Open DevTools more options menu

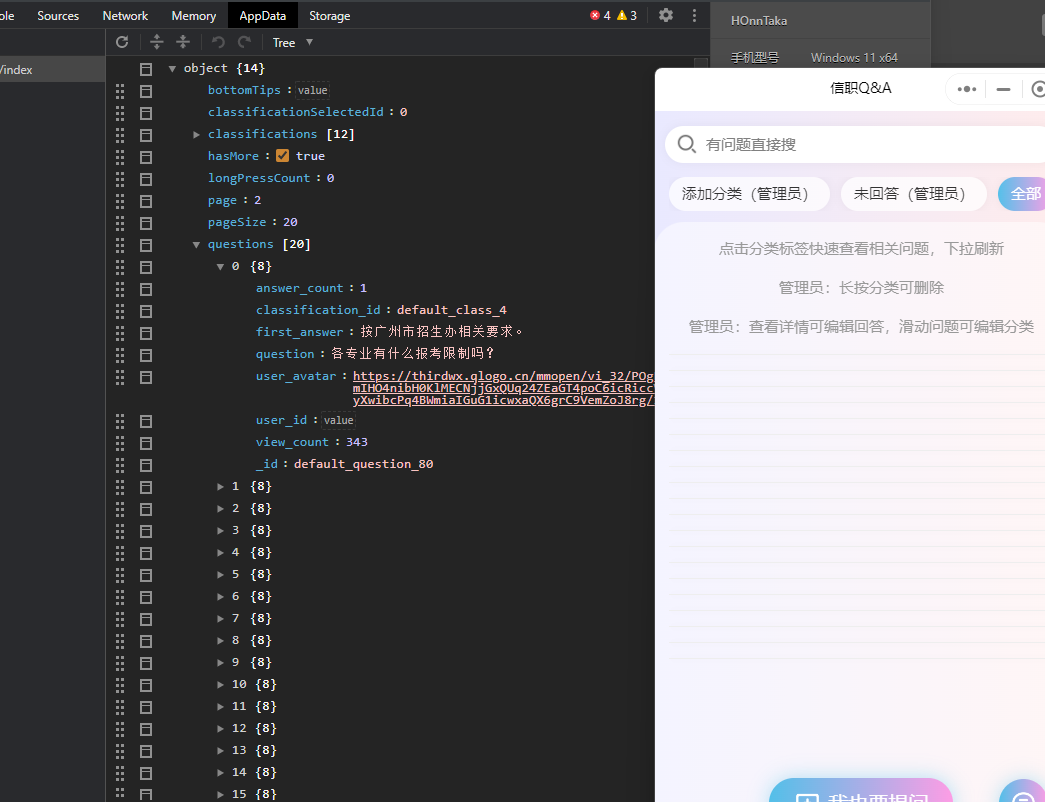694,15
